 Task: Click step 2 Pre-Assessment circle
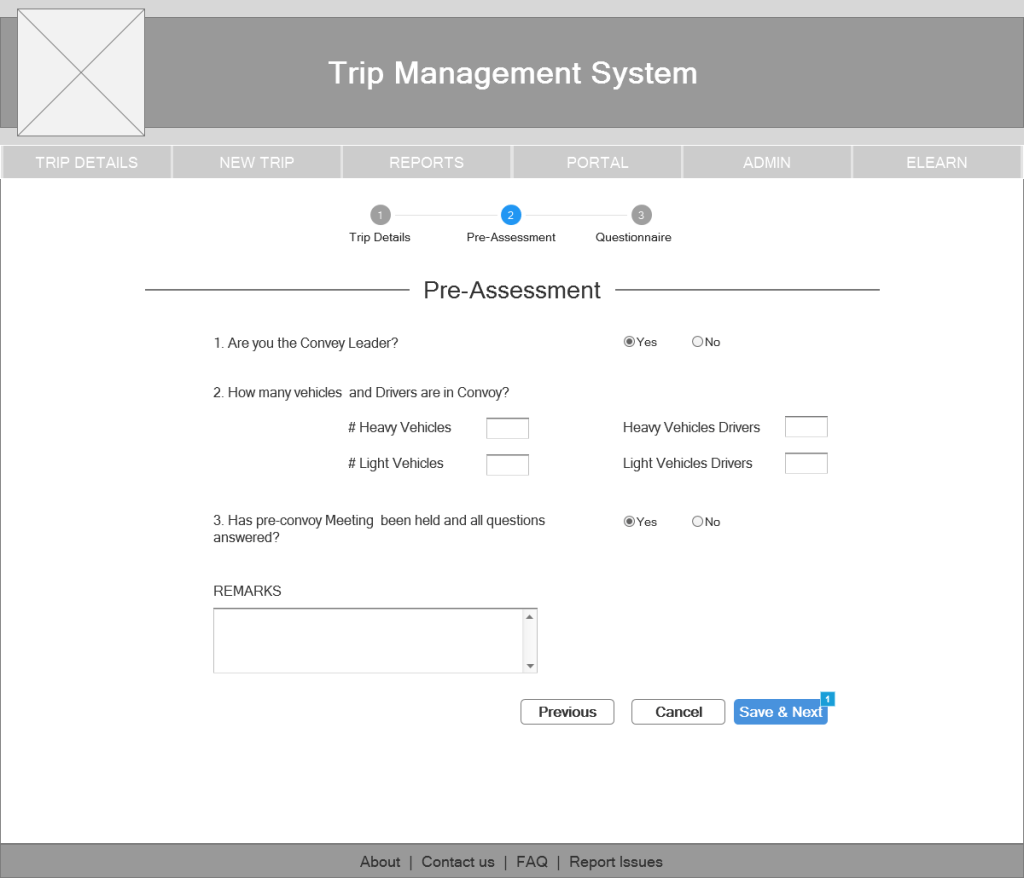click(511, 215)
